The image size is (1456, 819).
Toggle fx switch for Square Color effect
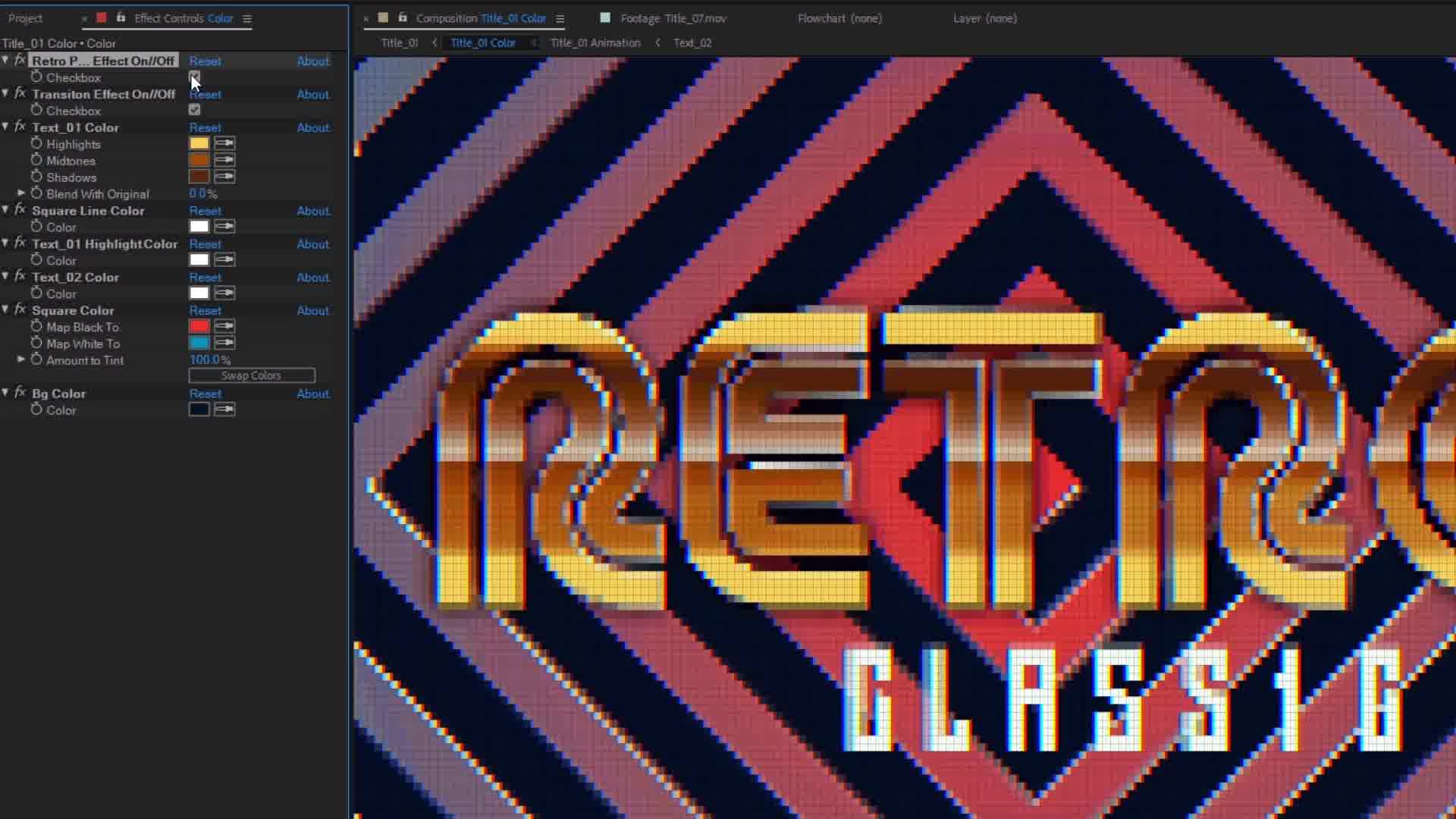pyautogui.click(x=20, y=310)
